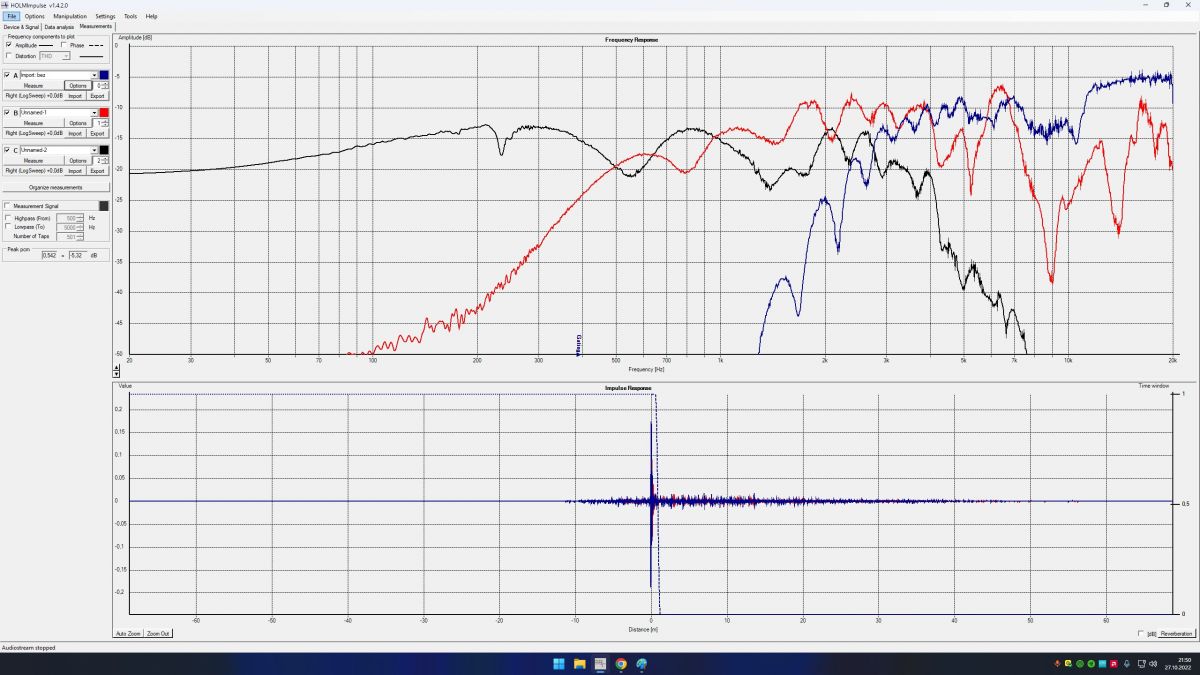Viewport: 1200px width, 675px height.
Task: Click Options button for measurement B
Action: click(77, 123)
